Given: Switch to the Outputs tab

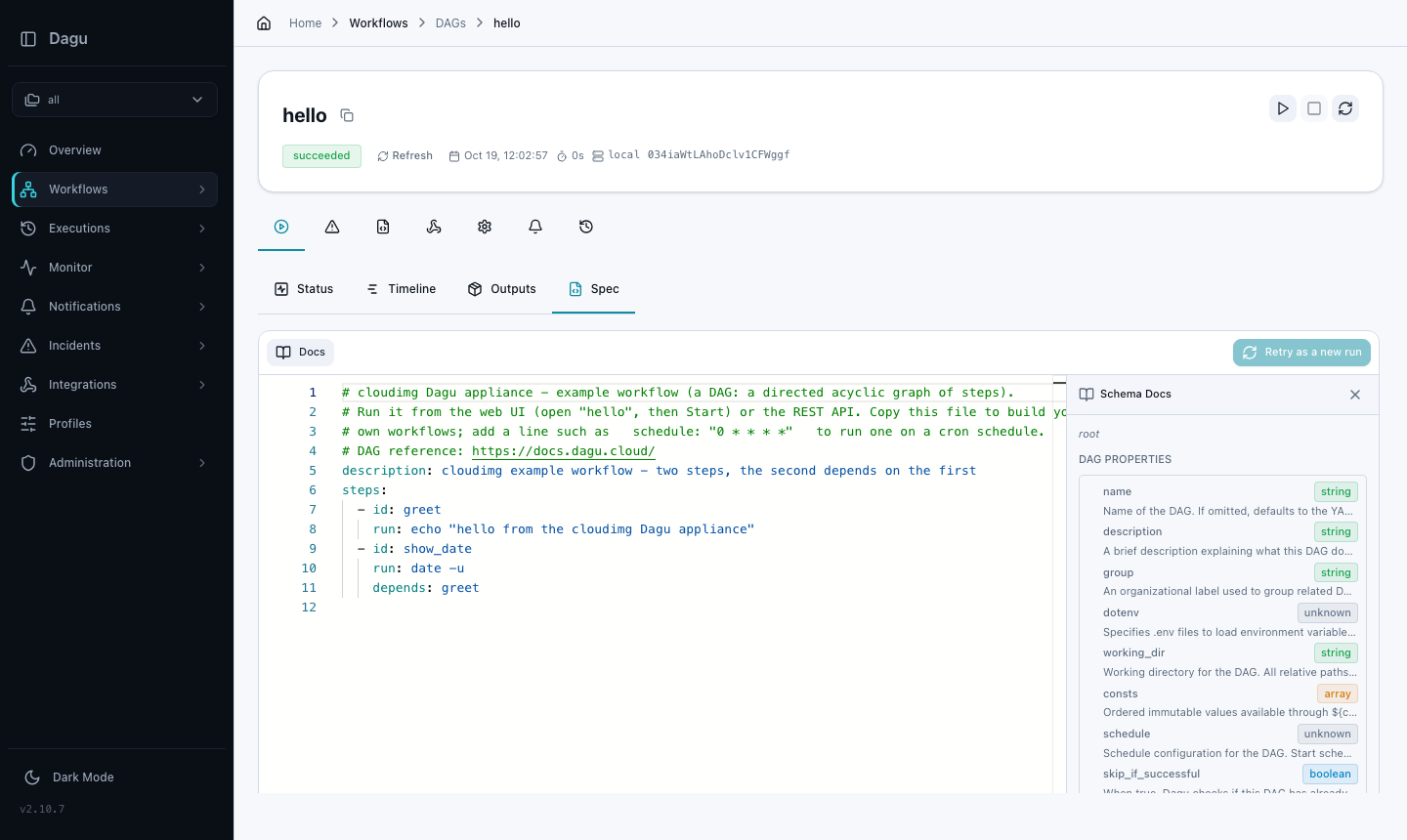Looking at the screenshot, I should (502, 289).
